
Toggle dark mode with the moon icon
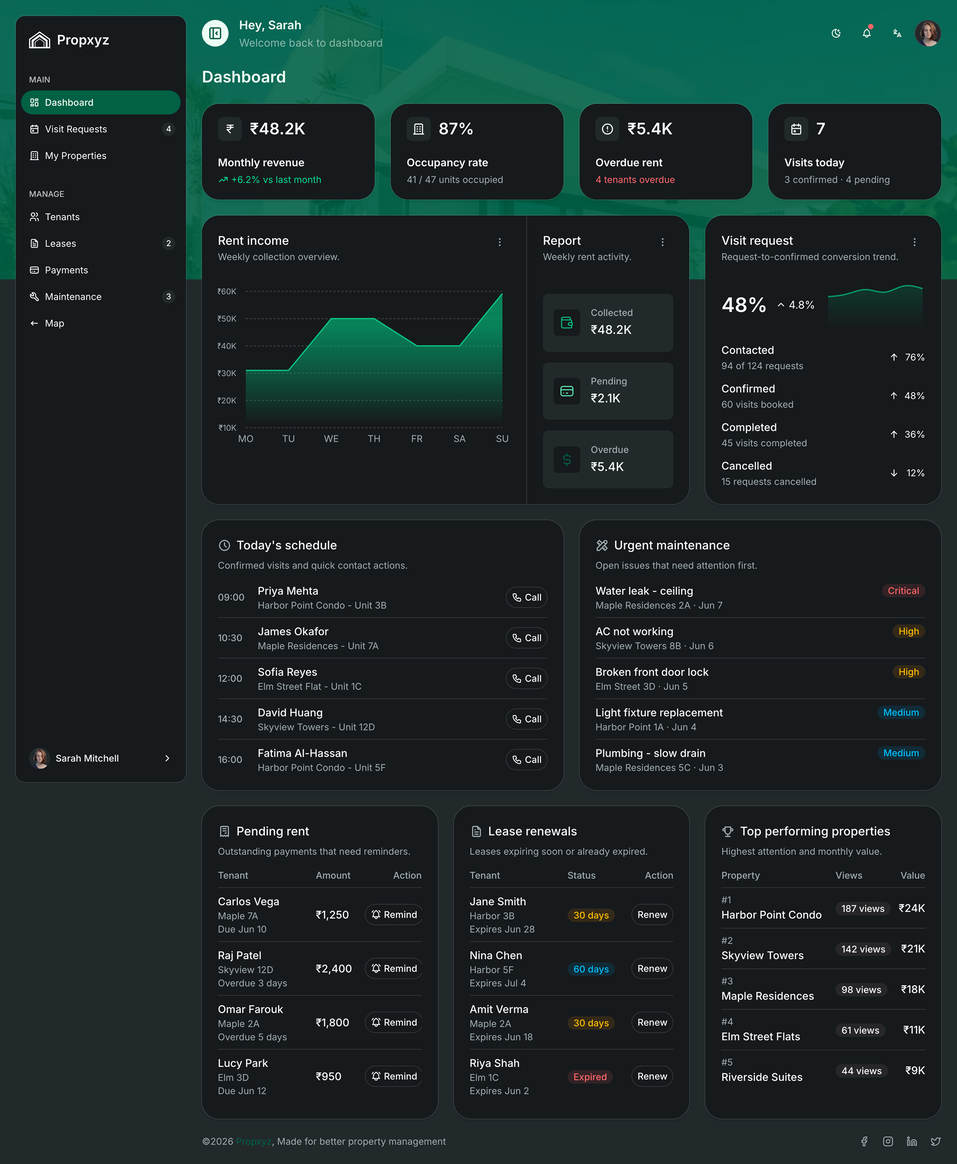[x=836, y=33]
